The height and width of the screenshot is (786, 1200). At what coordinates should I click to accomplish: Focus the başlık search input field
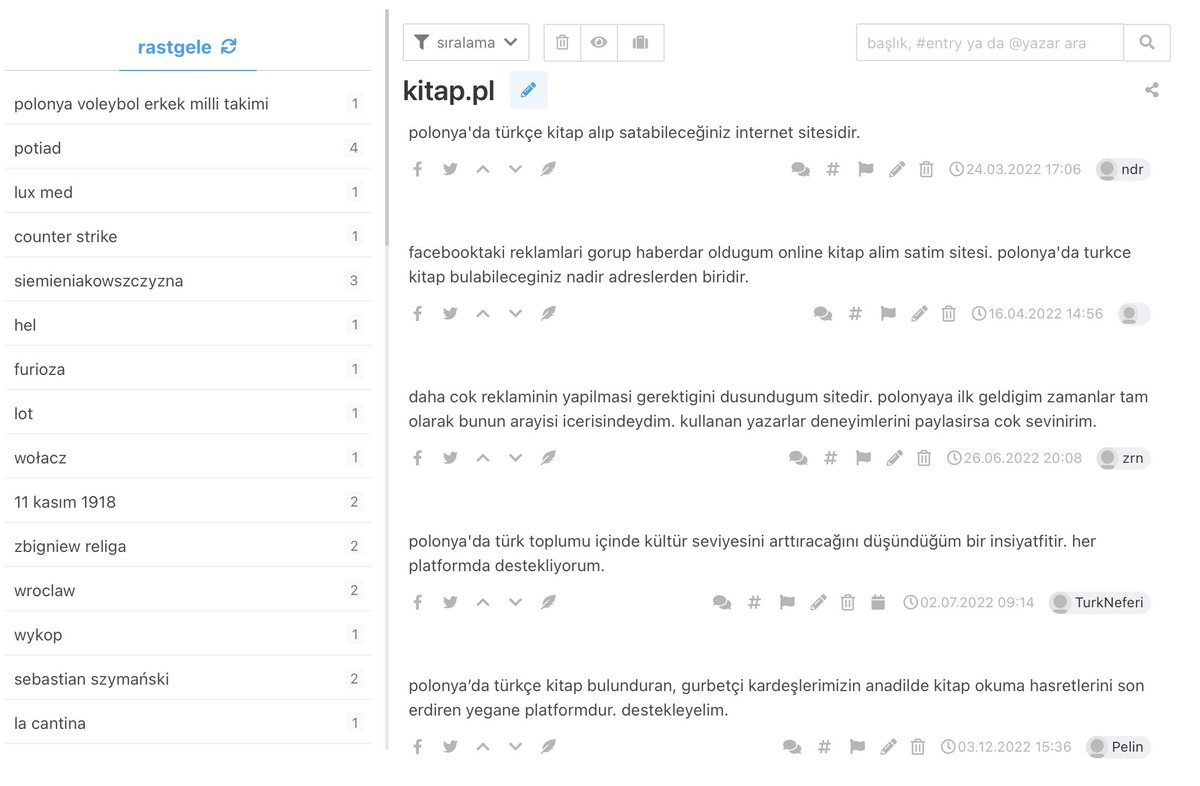990,42
